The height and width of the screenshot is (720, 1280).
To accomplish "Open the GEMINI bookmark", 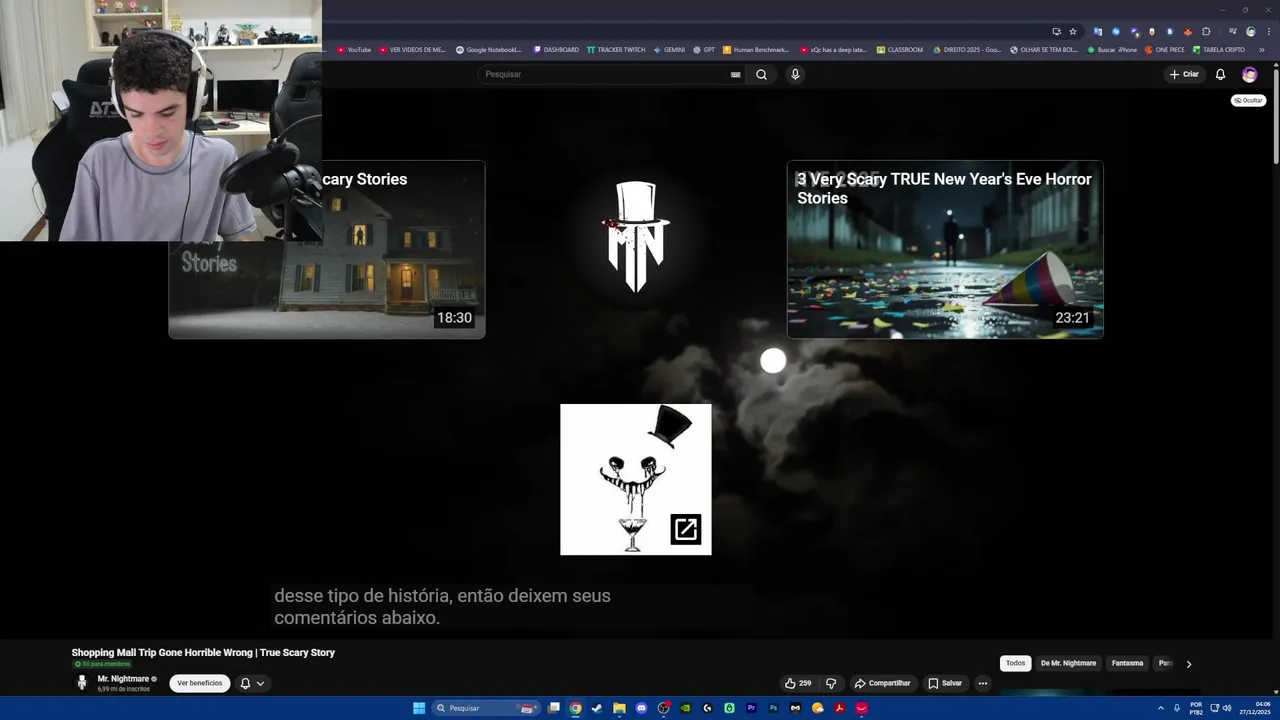I will 669,49.
